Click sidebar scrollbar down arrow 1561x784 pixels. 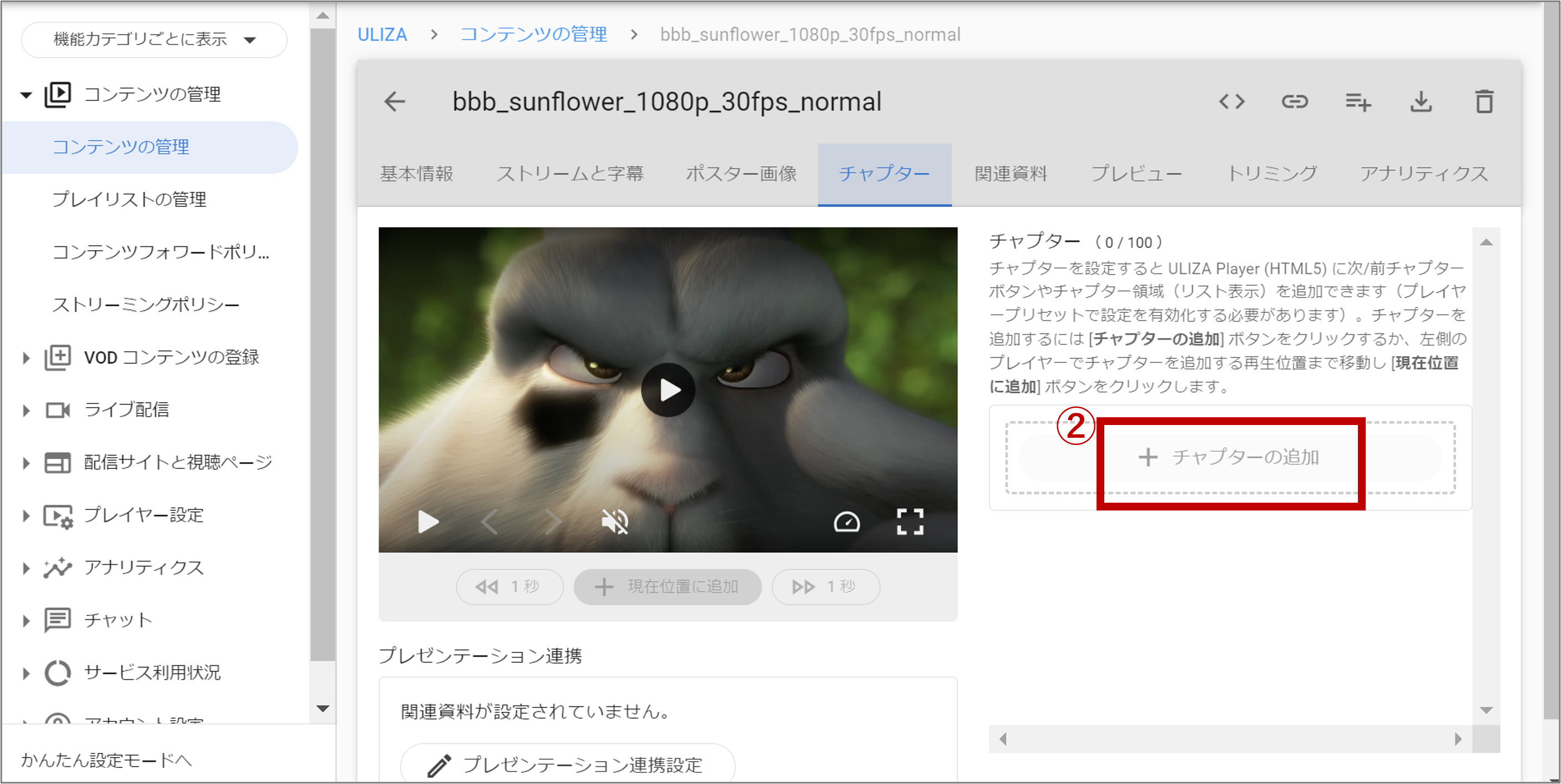(x=322, y=707)
